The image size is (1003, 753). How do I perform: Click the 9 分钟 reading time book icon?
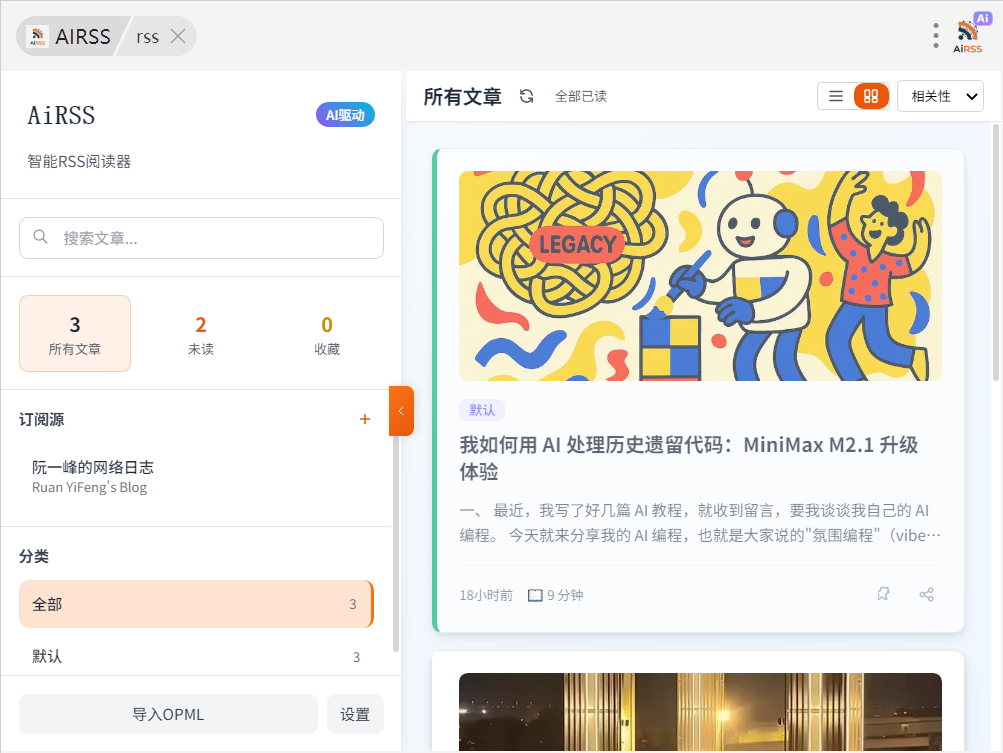click(x=535, y=596)
